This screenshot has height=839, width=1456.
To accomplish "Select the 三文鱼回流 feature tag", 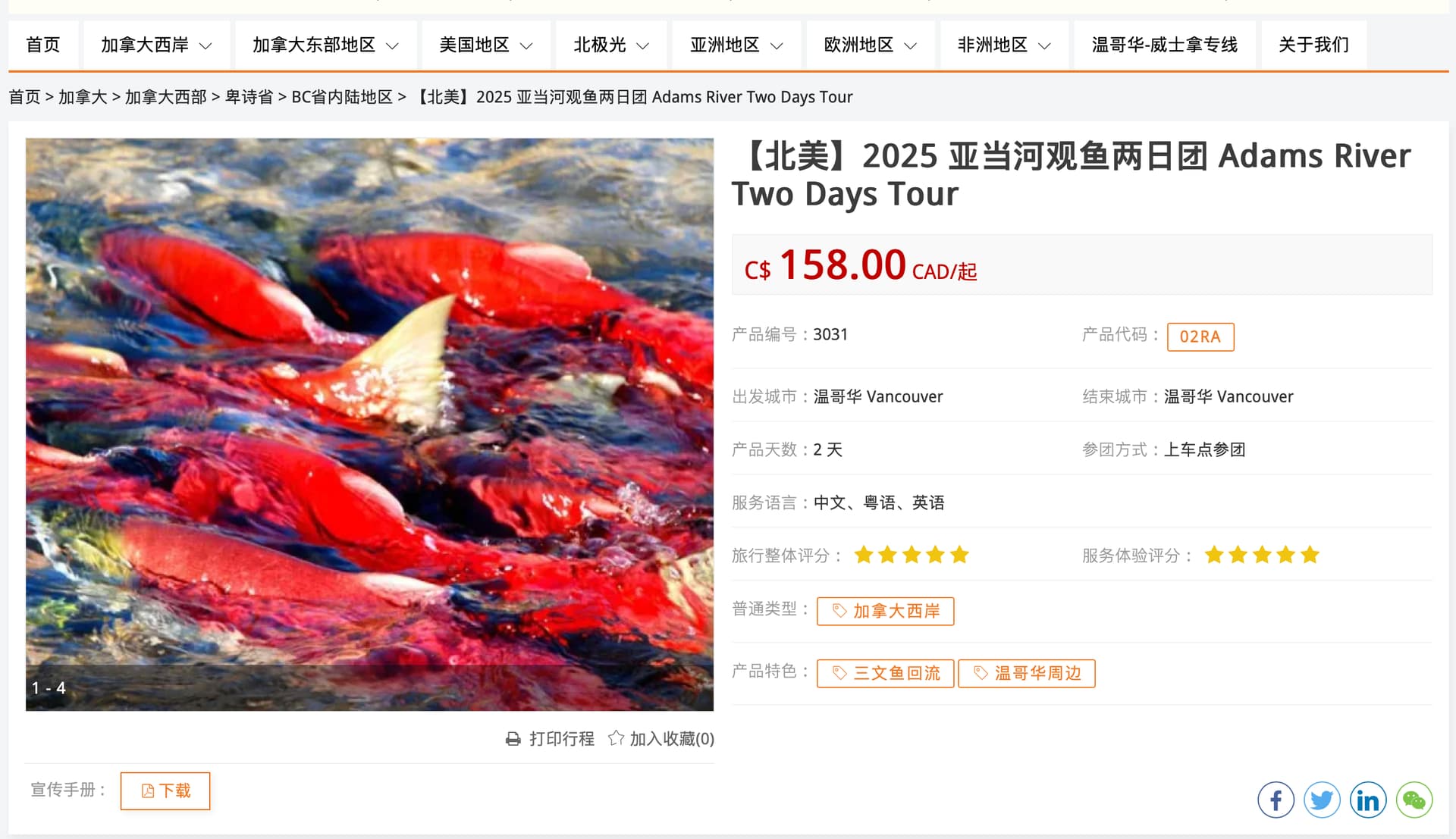I will pos(885,673).
